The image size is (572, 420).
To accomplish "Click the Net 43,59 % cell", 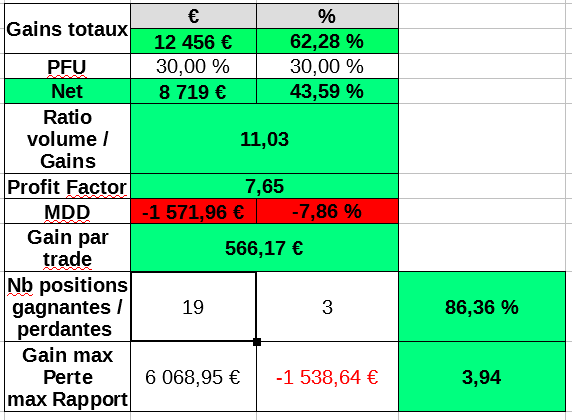I will pos(327,91).
